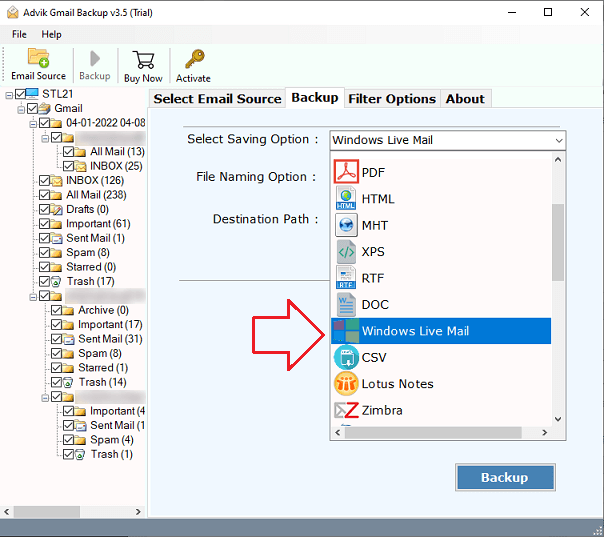This screenshot has width=604, height=537.
Task: Click the Trash (14) bin icon
Action: [68, 382]
